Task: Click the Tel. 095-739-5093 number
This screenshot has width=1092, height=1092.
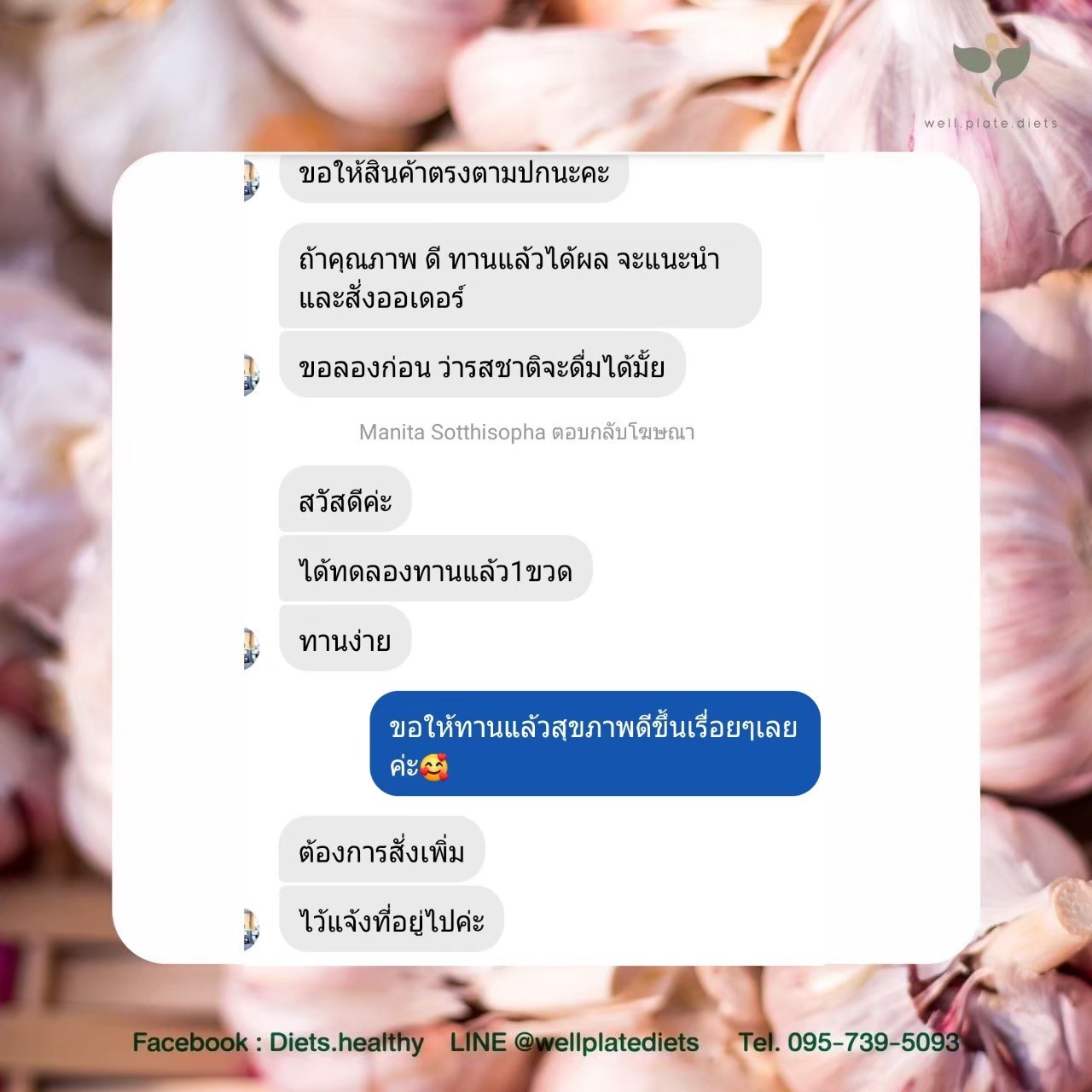Action: pyautogui.click(x=849, y=1043)
